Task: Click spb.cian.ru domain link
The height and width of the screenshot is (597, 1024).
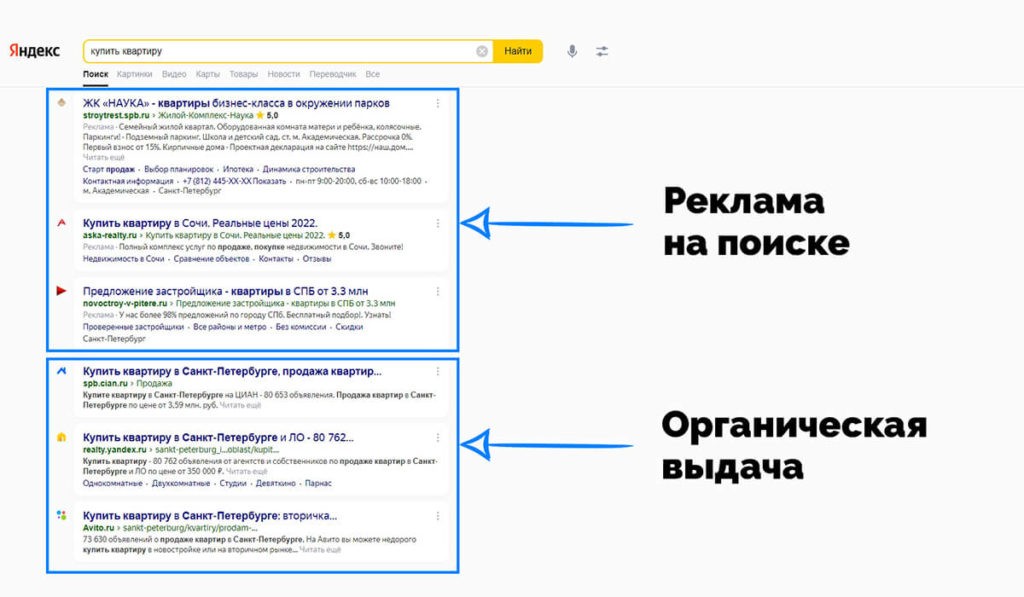Action: coord(105,383)
